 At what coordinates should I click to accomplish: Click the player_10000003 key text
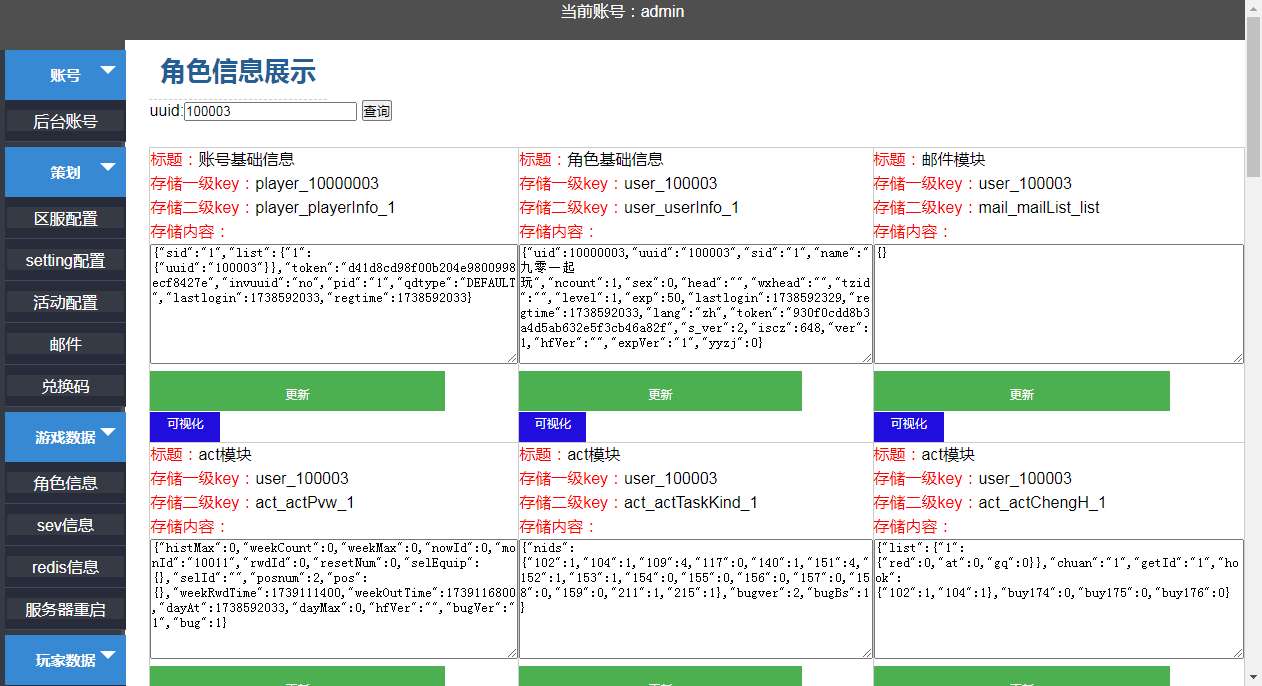point(317,184)
